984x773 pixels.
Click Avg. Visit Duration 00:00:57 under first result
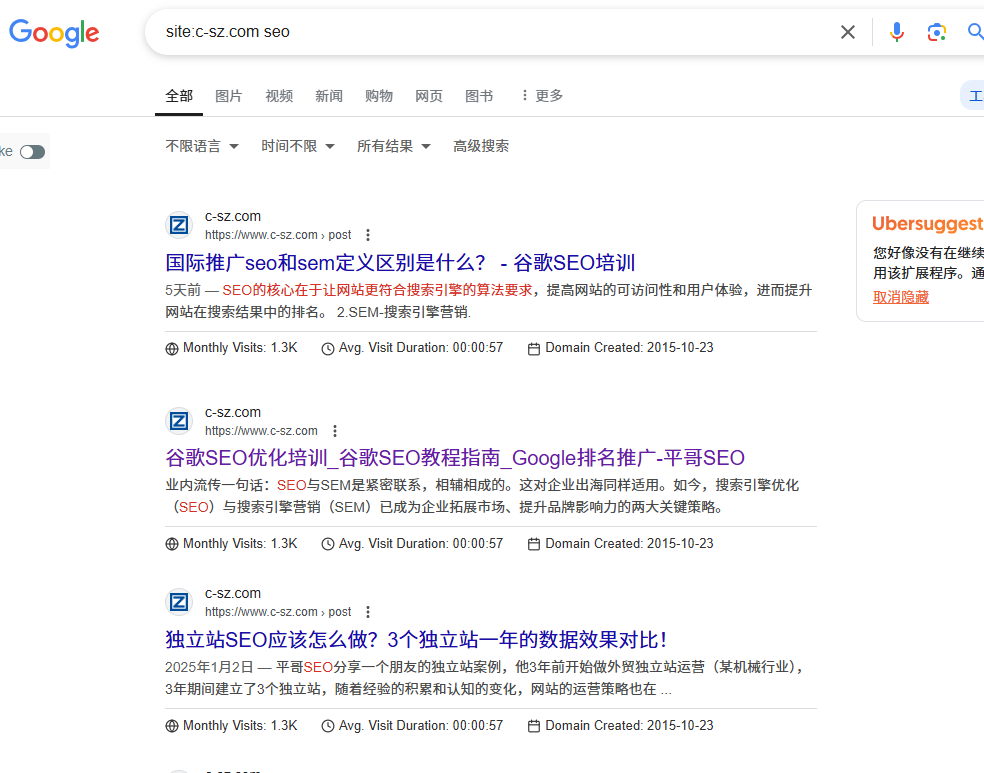click(x=420, y=348)
